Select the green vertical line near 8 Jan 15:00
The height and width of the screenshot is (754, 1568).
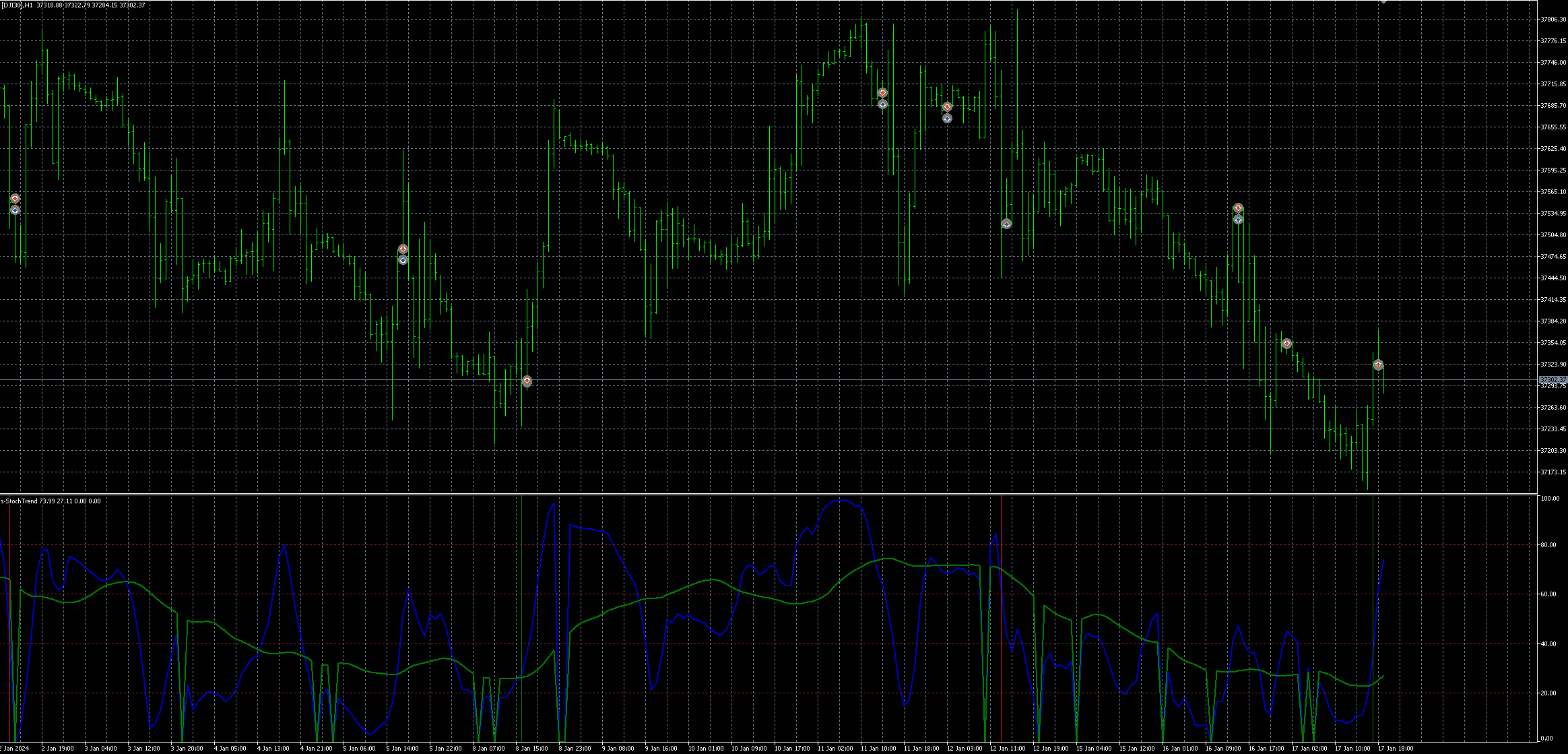(x=521, y=618)
